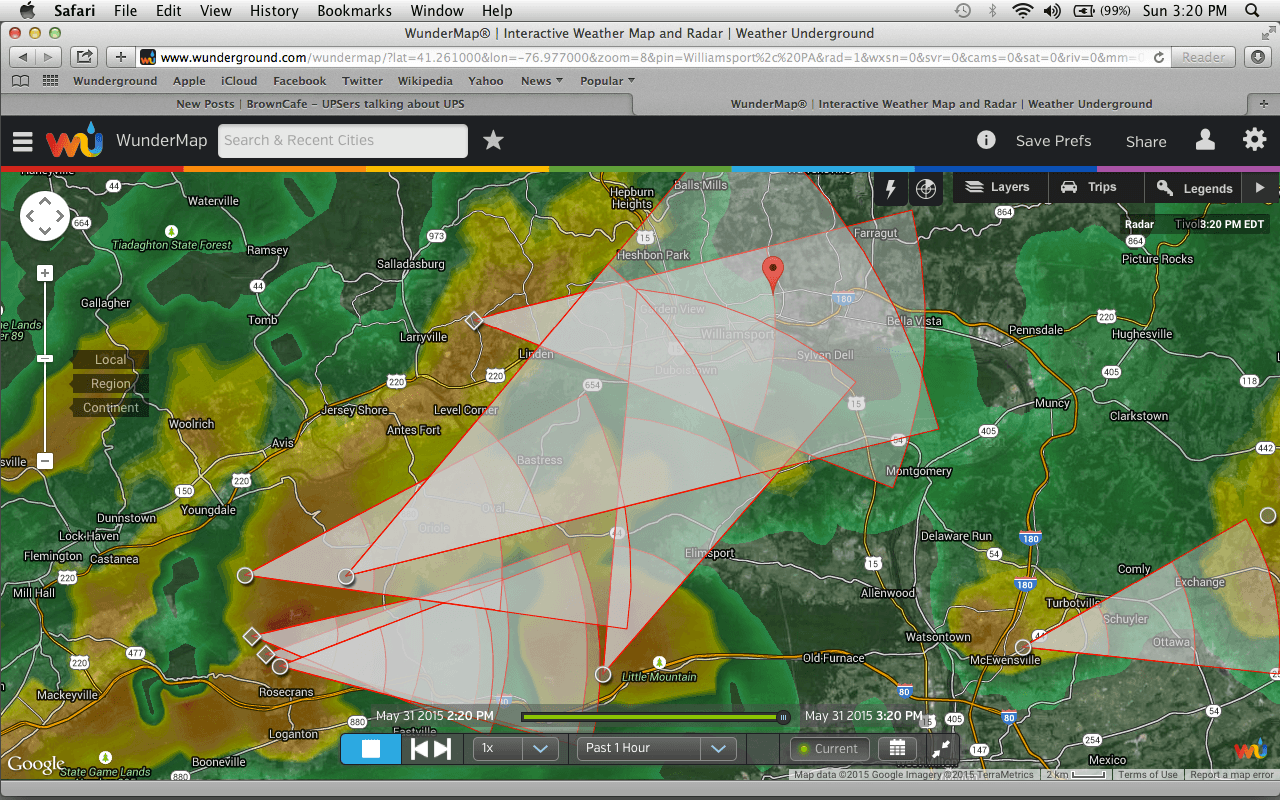Click the collapse map size icon

tap(941, 748)
